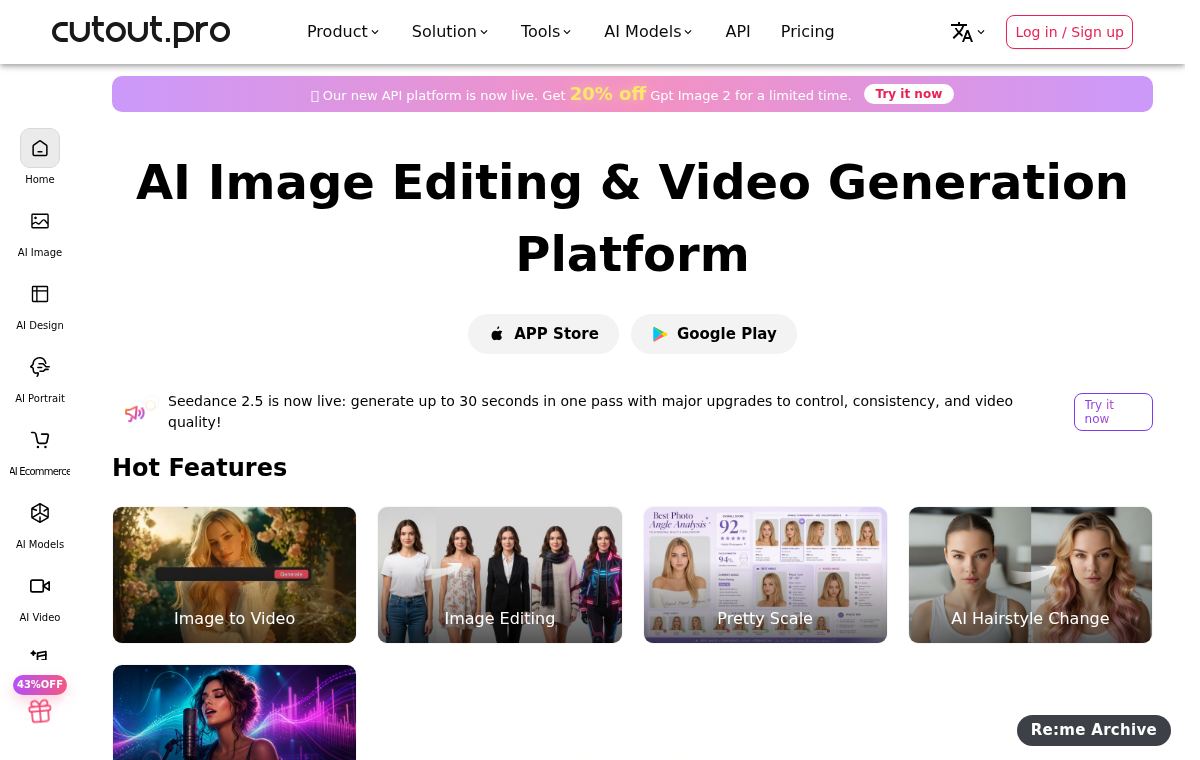The width and height of the screenshot is (1200, 760).
Task: Expand the Tools dropdown menu
Action: click(x=546, y=32)
